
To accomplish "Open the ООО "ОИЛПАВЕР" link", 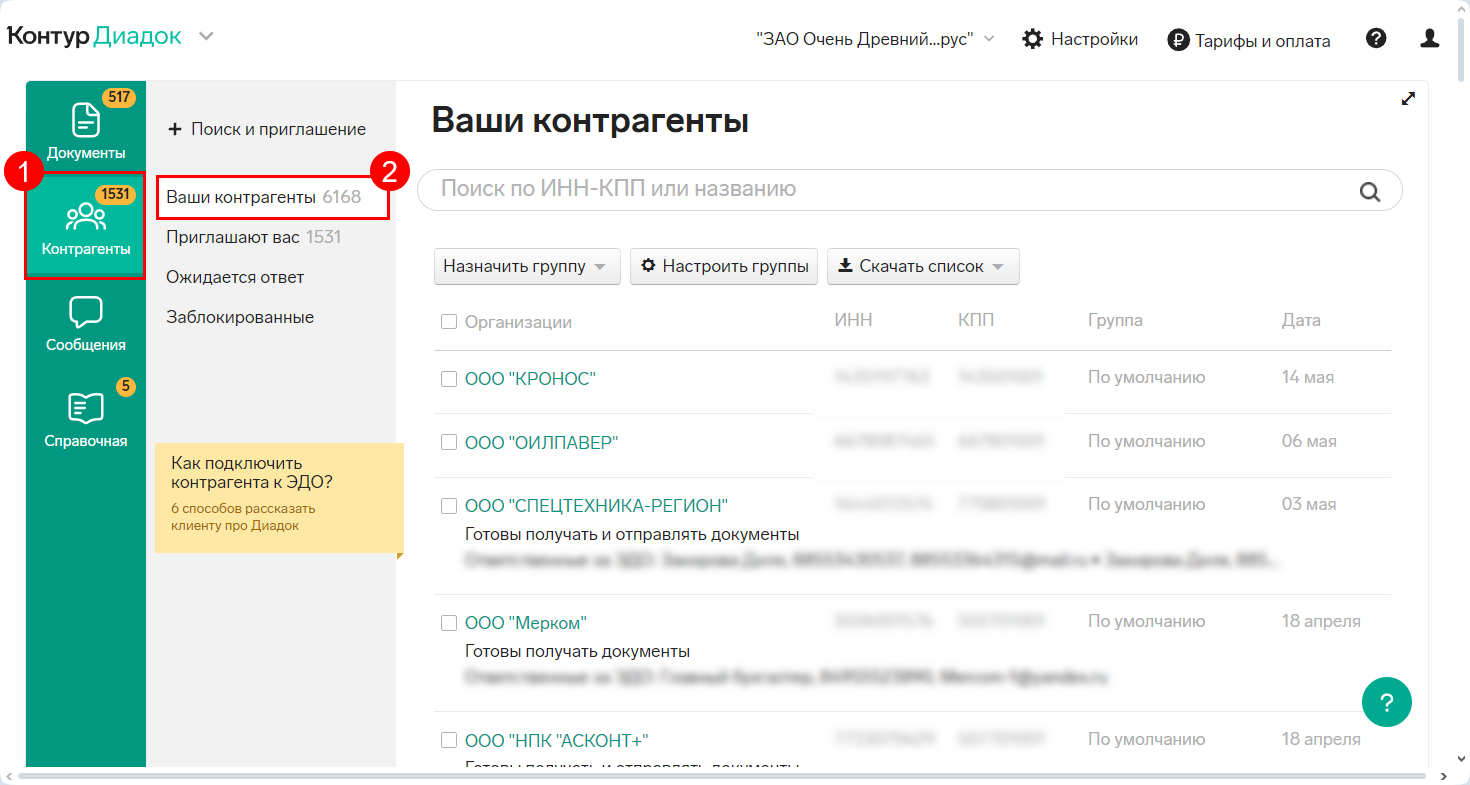I will (541, 442).
